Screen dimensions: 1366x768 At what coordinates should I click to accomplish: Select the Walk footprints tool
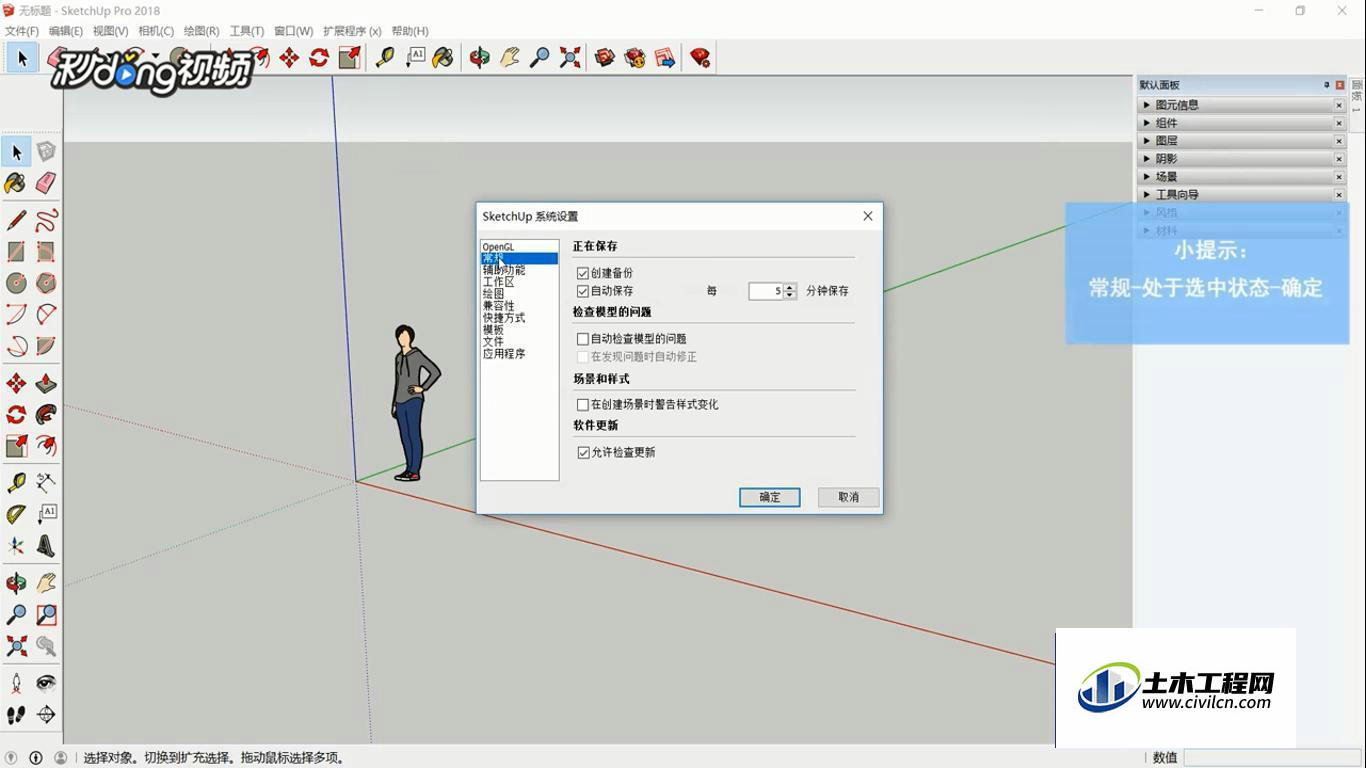(x=16, y=715)
